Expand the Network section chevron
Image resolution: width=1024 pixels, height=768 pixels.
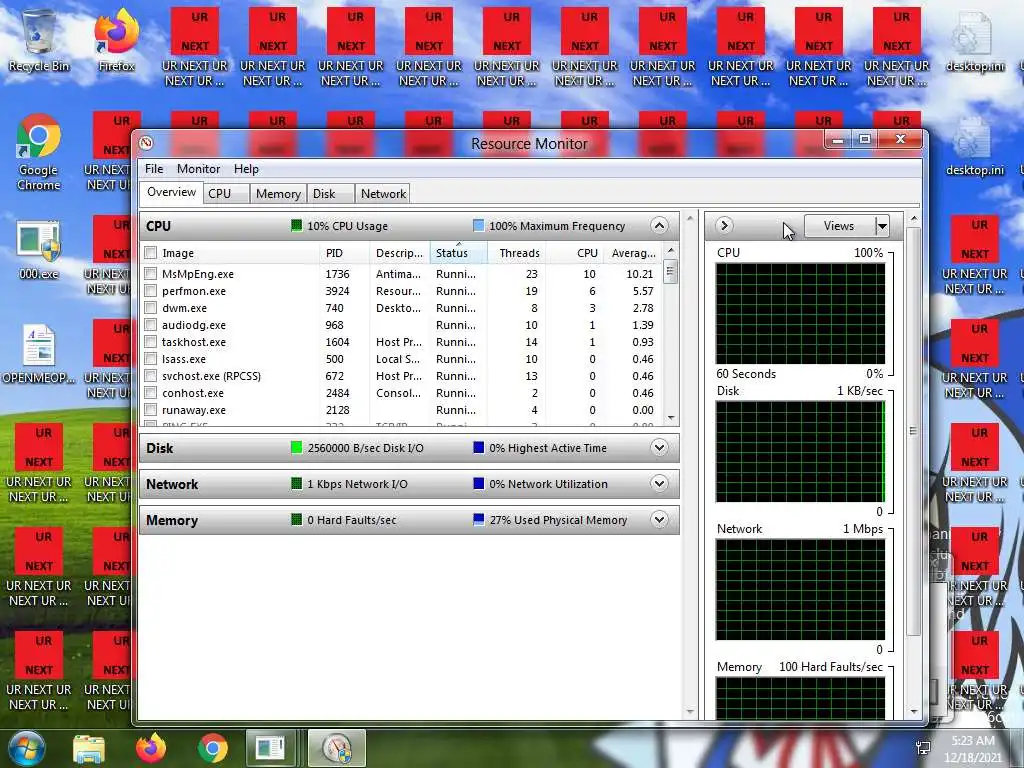click(x=660, y=483)
